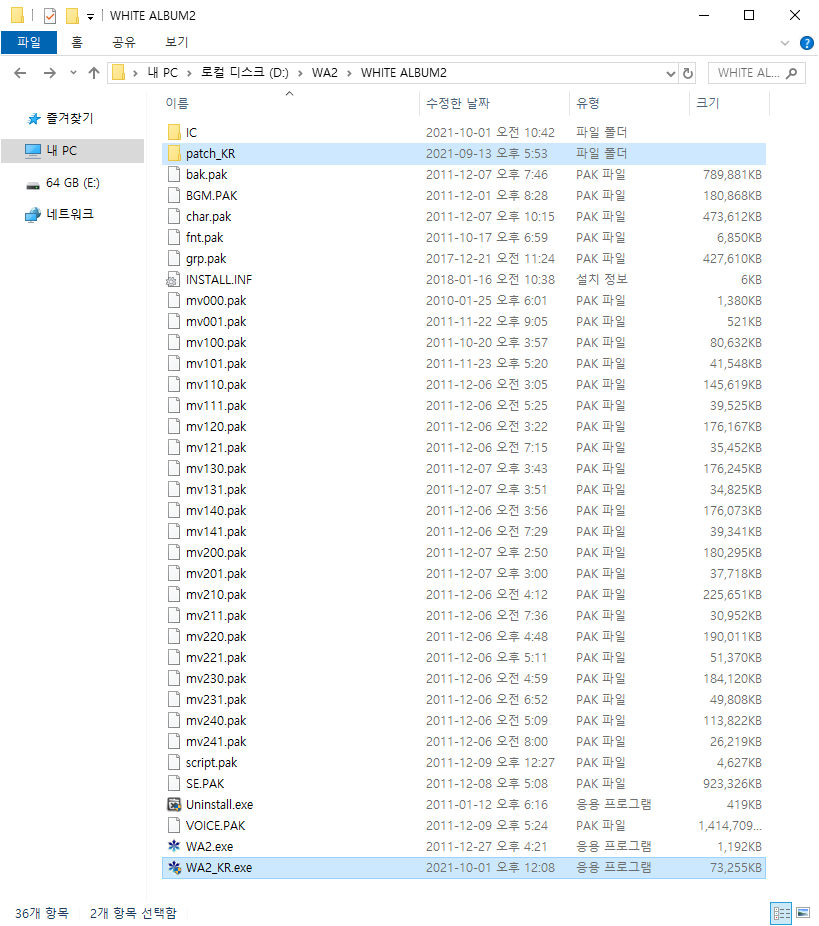
Task: Select mv001.pak file name
Action: click(216, 322)
